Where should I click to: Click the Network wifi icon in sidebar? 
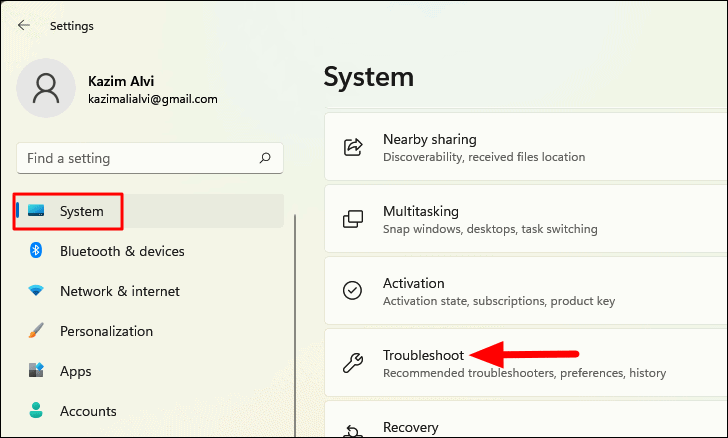click(36, 291)
